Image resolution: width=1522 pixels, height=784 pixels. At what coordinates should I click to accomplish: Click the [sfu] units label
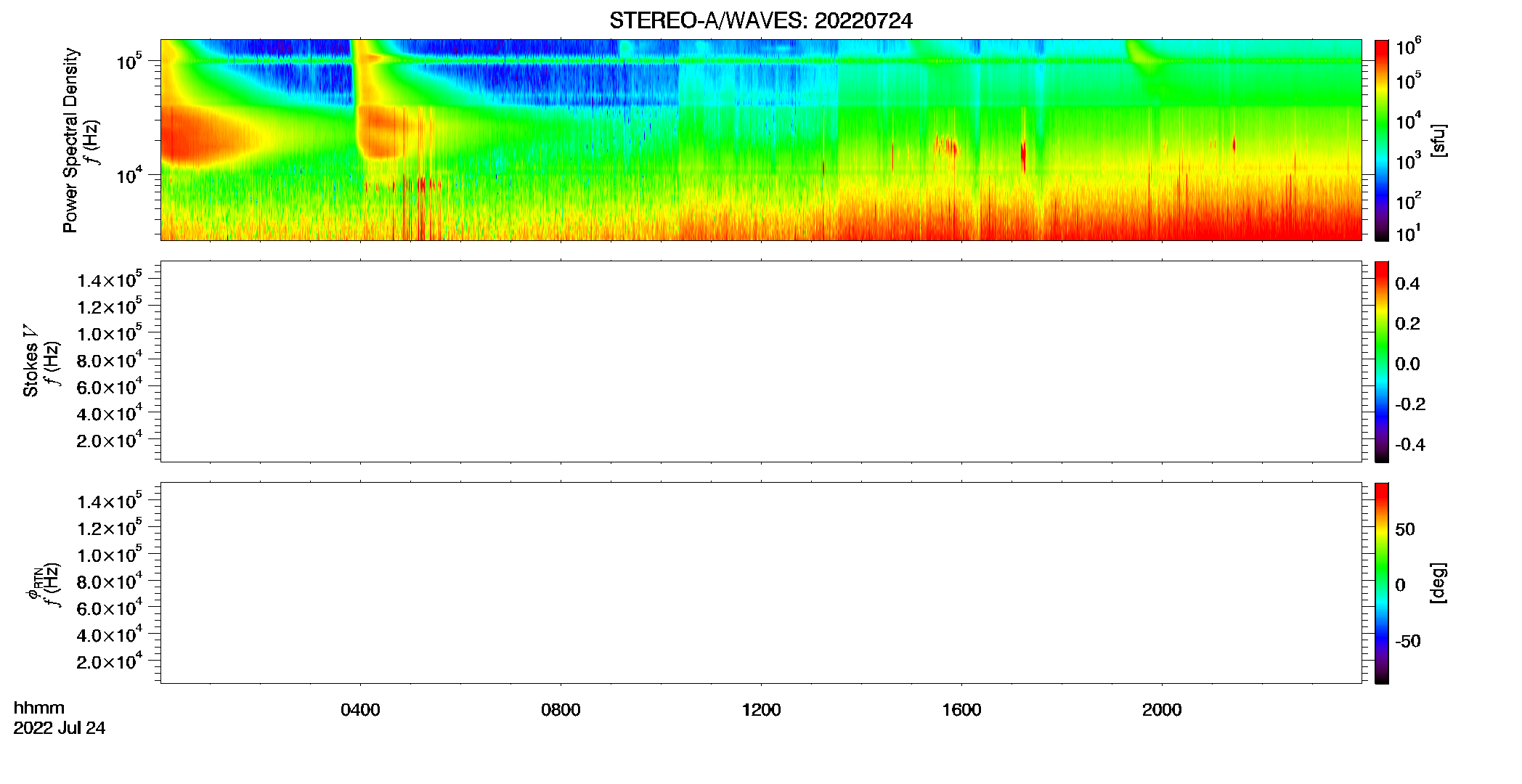click(1438, 141)
